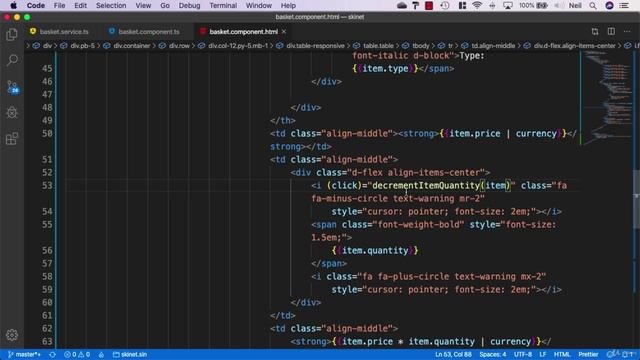Open the Terminal menu
The width and height of the screenshot is (640, 360).
223,5
